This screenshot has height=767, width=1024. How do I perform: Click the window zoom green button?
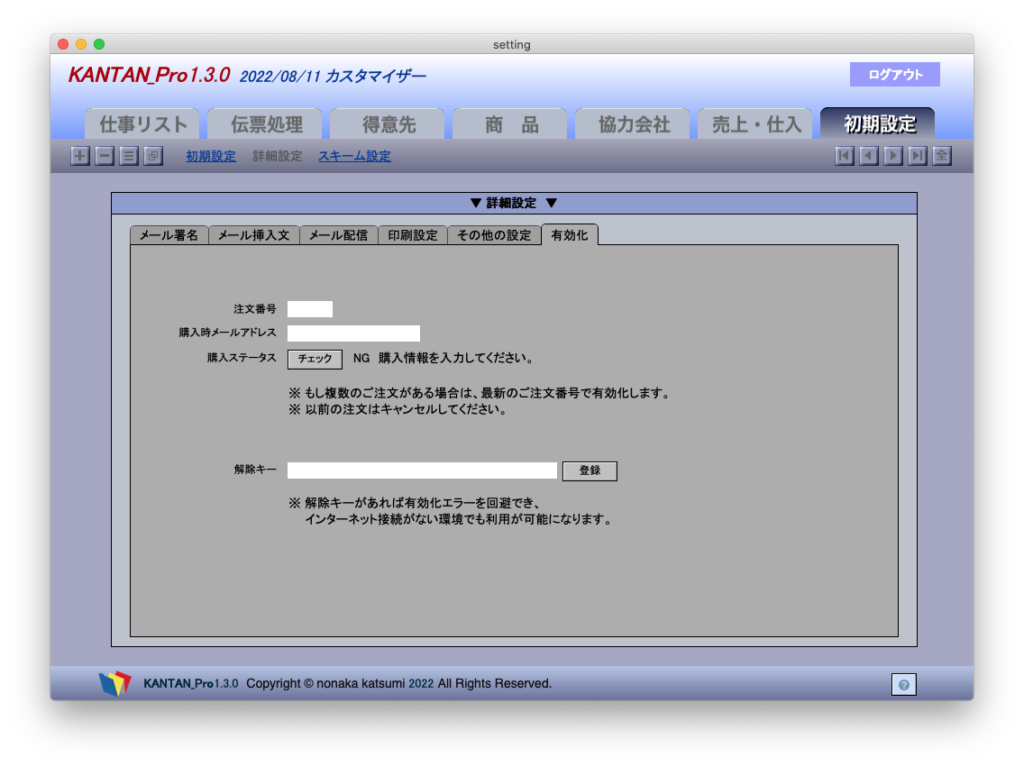pos(99,44)
